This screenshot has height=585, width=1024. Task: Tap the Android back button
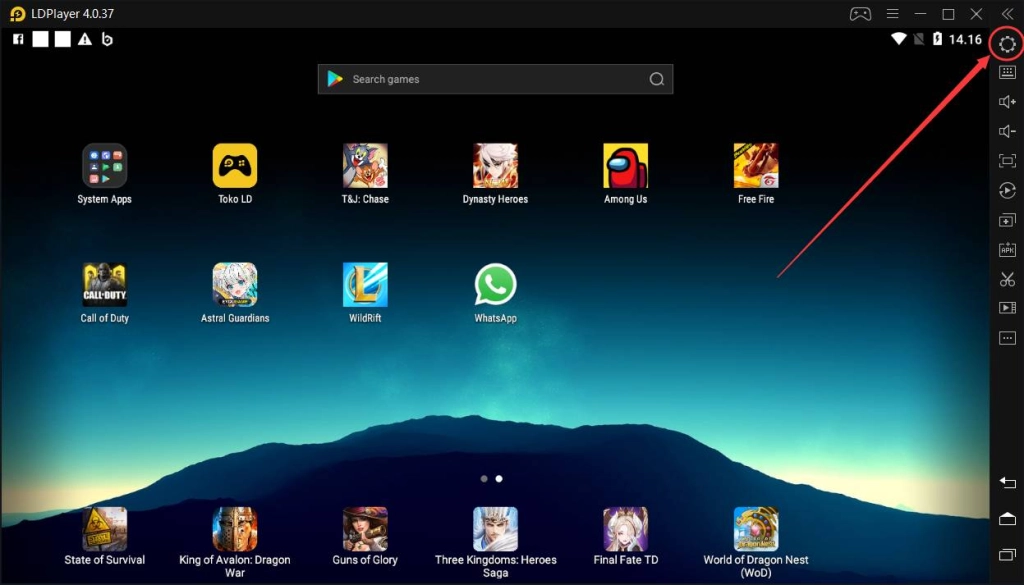tap(1007, 482)
